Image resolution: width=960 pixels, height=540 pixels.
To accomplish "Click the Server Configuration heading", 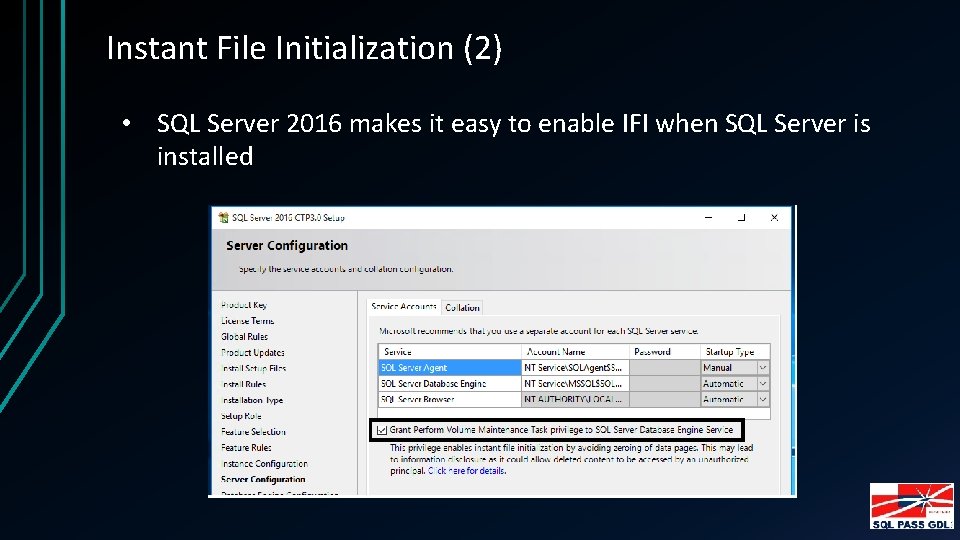I will pos(287,246).
